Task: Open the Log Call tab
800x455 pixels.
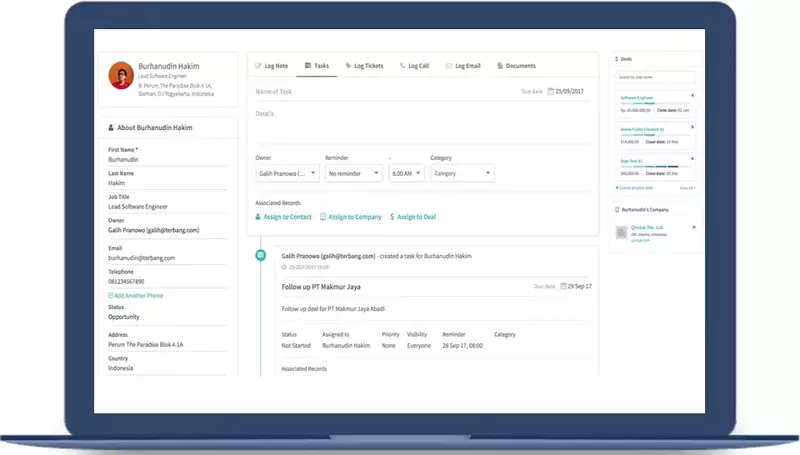Action: coord(414,66)
